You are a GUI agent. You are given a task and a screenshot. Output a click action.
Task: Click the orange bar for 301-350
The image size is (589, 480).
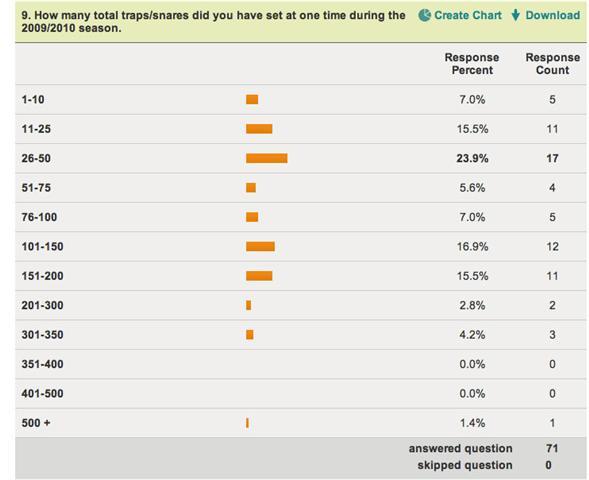coord(250,335)
